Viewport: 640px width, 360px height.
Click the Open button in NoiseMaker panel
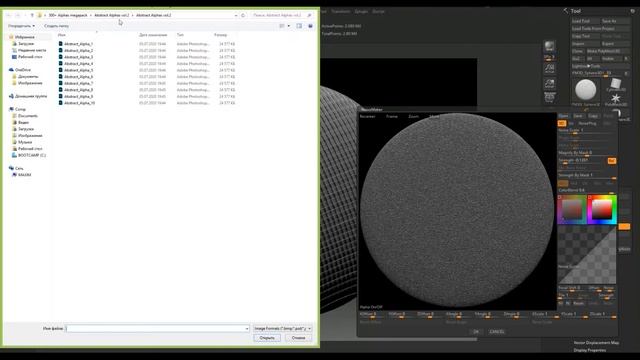563,116
